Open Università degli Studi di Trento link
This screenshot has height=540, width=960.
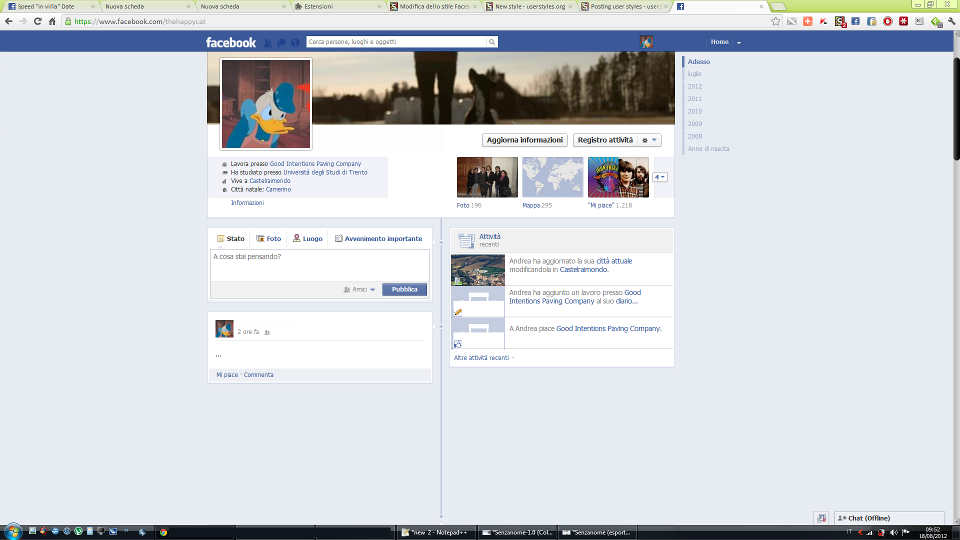pos(325,173)
